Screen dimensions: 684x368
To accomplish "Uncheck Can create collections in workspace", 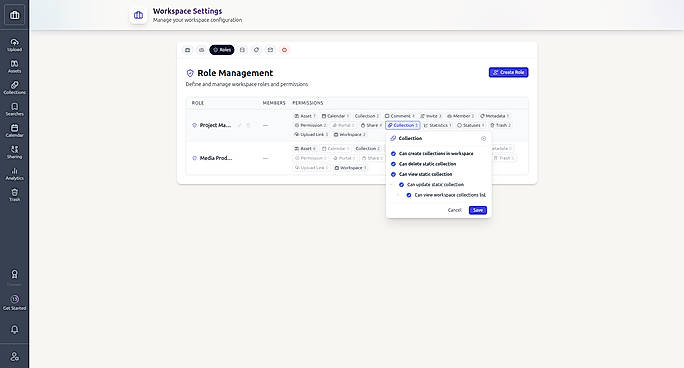I will (393, 153).
